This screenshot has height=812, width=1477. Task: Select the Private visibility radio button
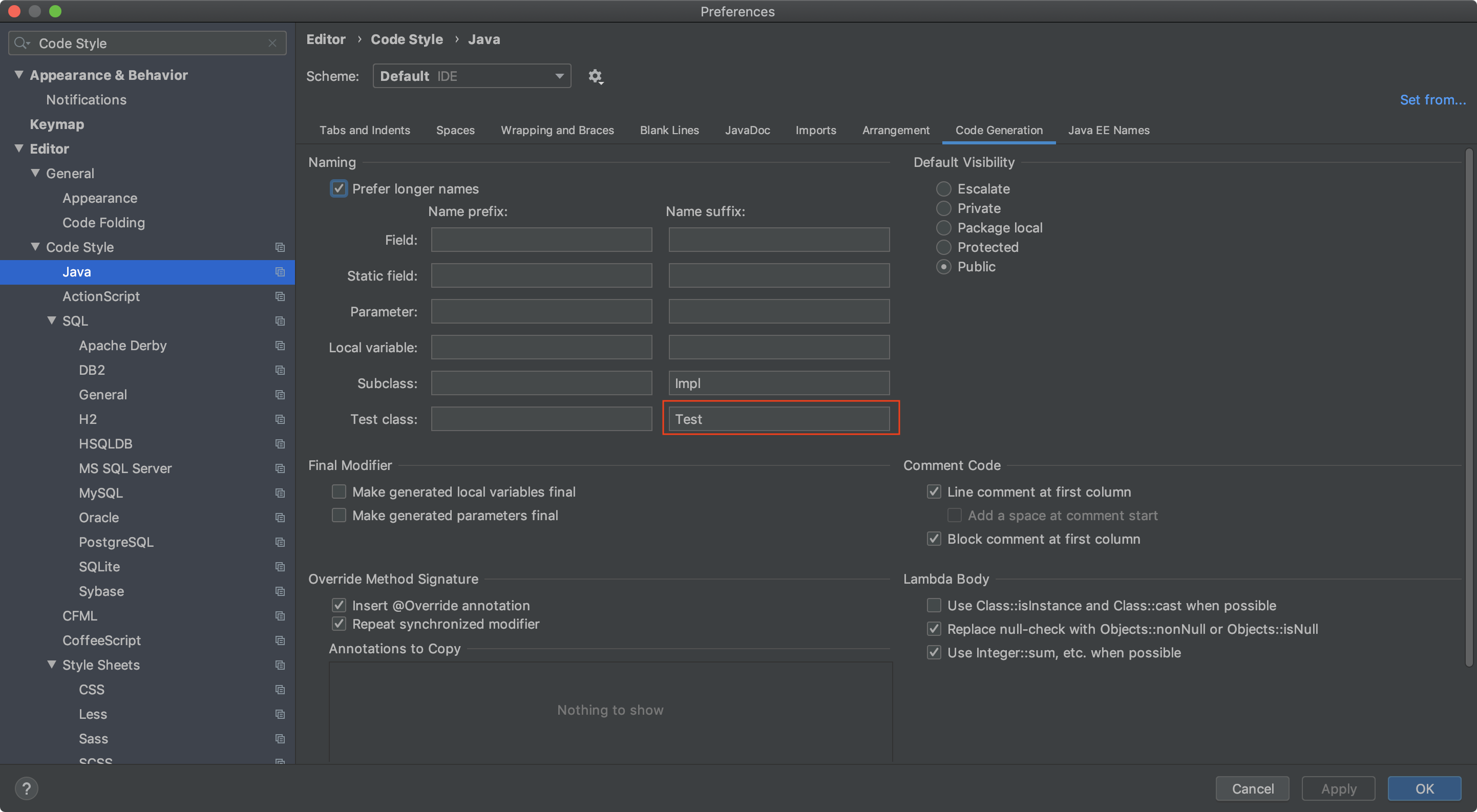(943, 208)
